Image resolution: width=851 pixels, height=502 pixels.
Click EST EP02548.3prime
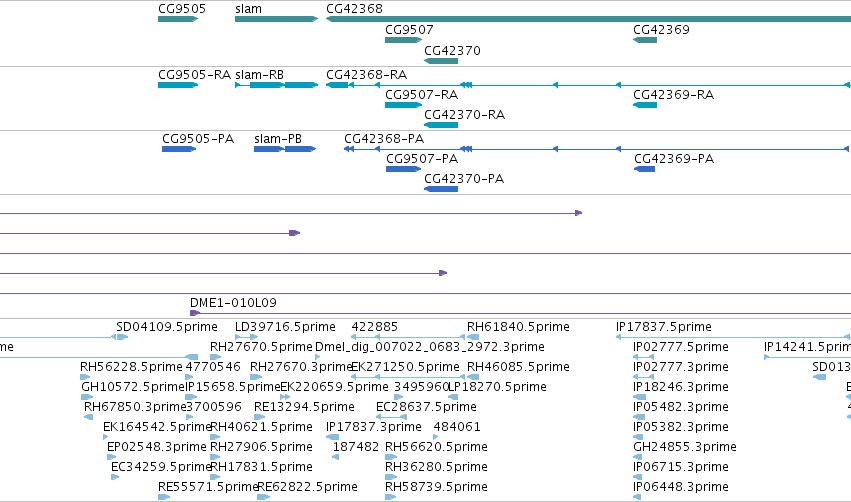[x=156, y=447]
